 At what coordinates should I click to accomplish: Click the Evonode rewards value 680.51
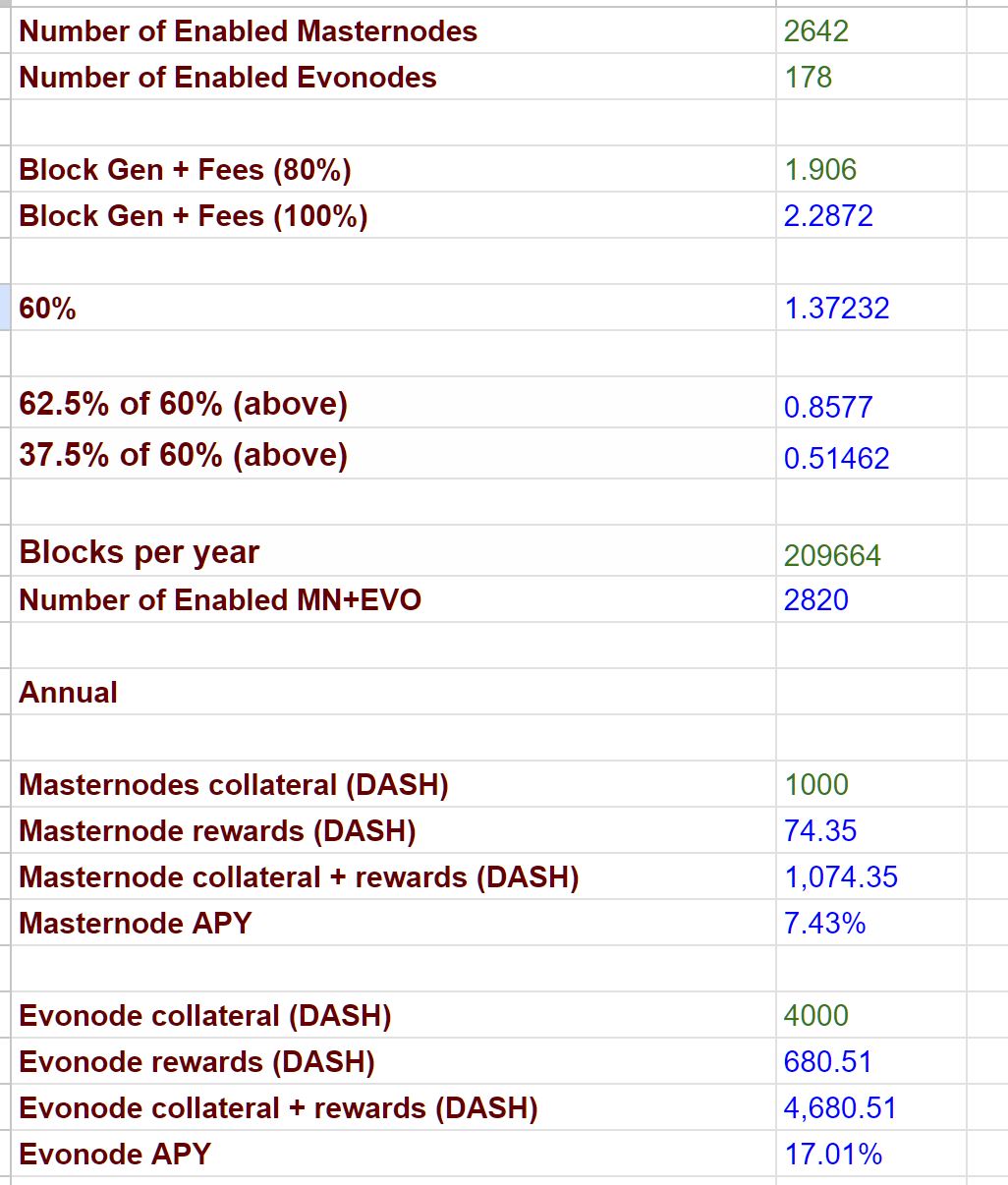click(828, 1062)
